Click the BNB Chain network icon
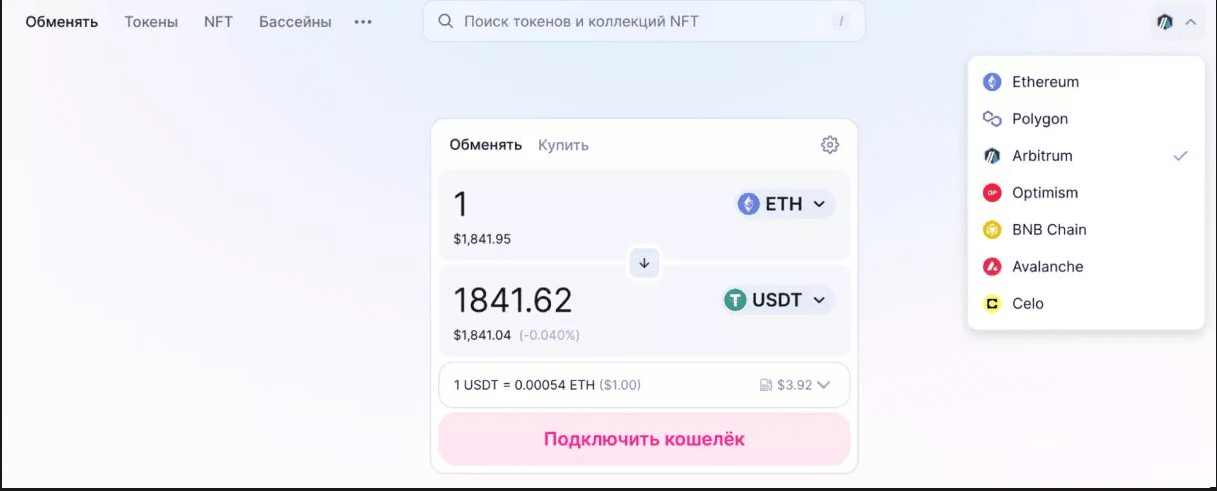 click(x=992, y=230)
